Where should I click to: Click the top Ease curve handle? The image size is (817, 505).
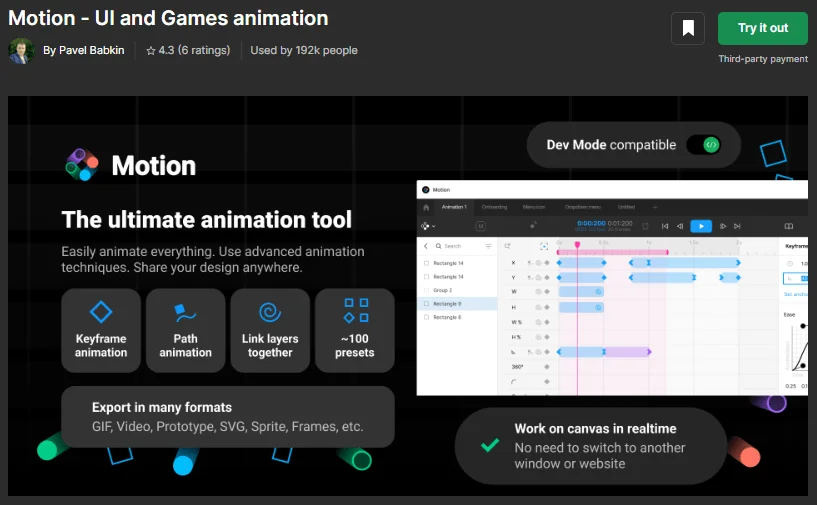pos(803,326)
